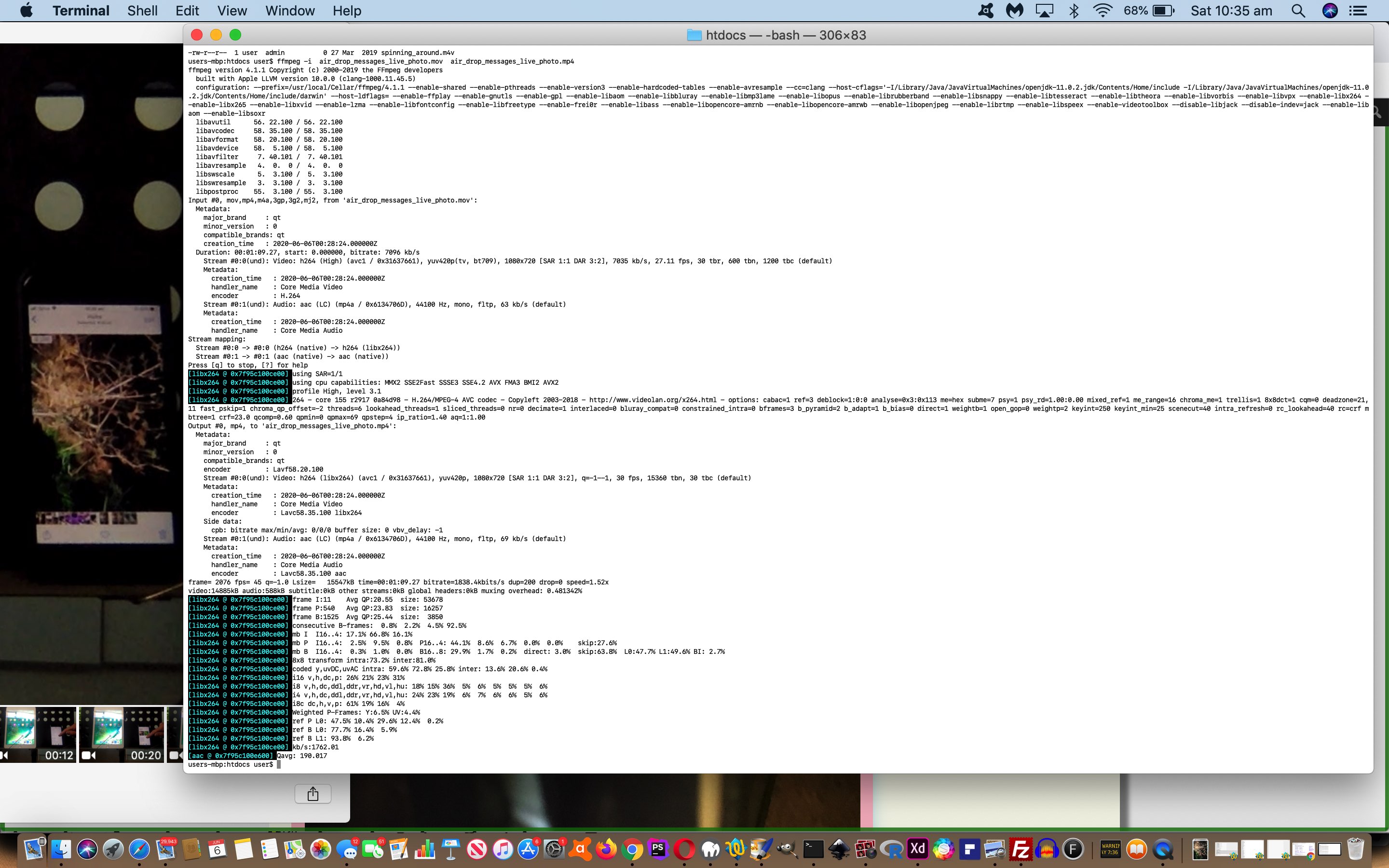Click the htdocs folder icon in title bar
Image resolution: width=1389 pixels, height=868 pixels.
pos(694,35)
